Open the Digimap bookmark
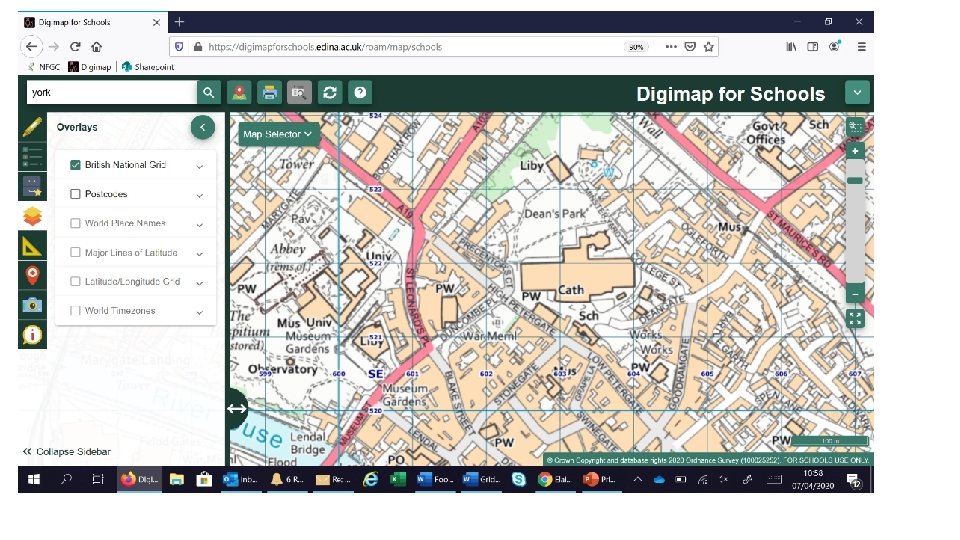This screenshot has height=540, width=960. (90, 67)
